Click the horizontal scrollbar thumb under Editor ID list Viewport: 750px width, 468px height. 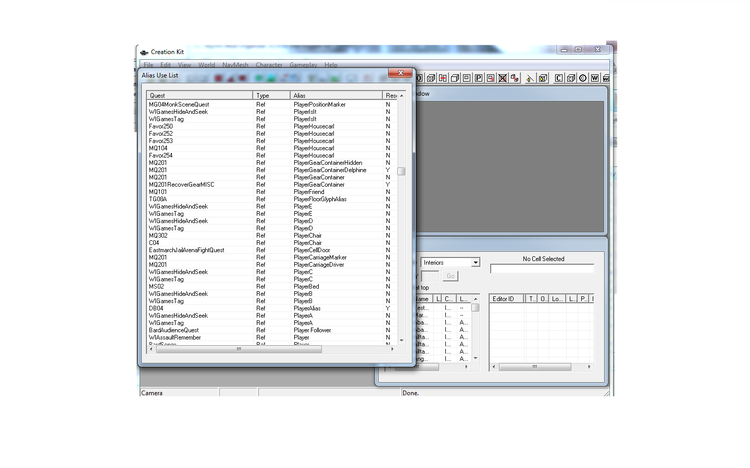point(535,367)
